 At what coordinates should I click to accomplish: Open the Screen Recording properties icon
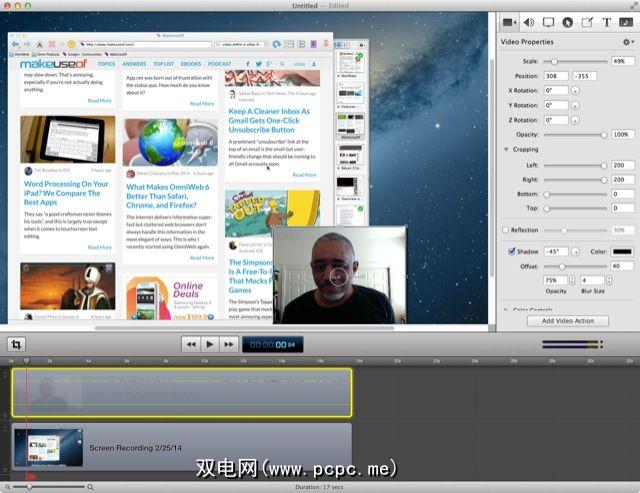point(548,22)
